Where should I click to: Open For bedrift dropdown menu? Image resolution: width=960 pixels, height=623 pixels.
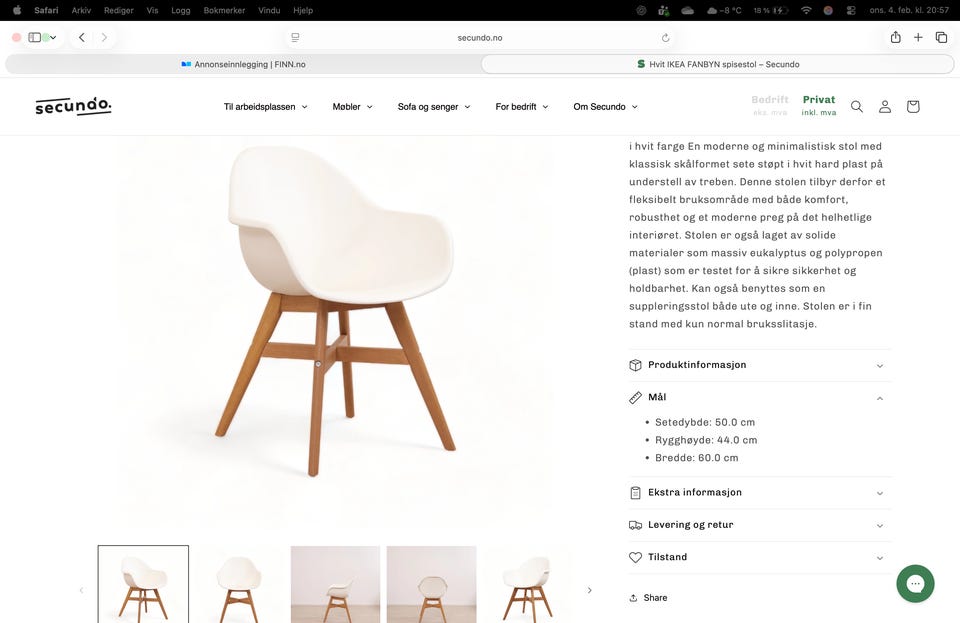tap(522, 106)
